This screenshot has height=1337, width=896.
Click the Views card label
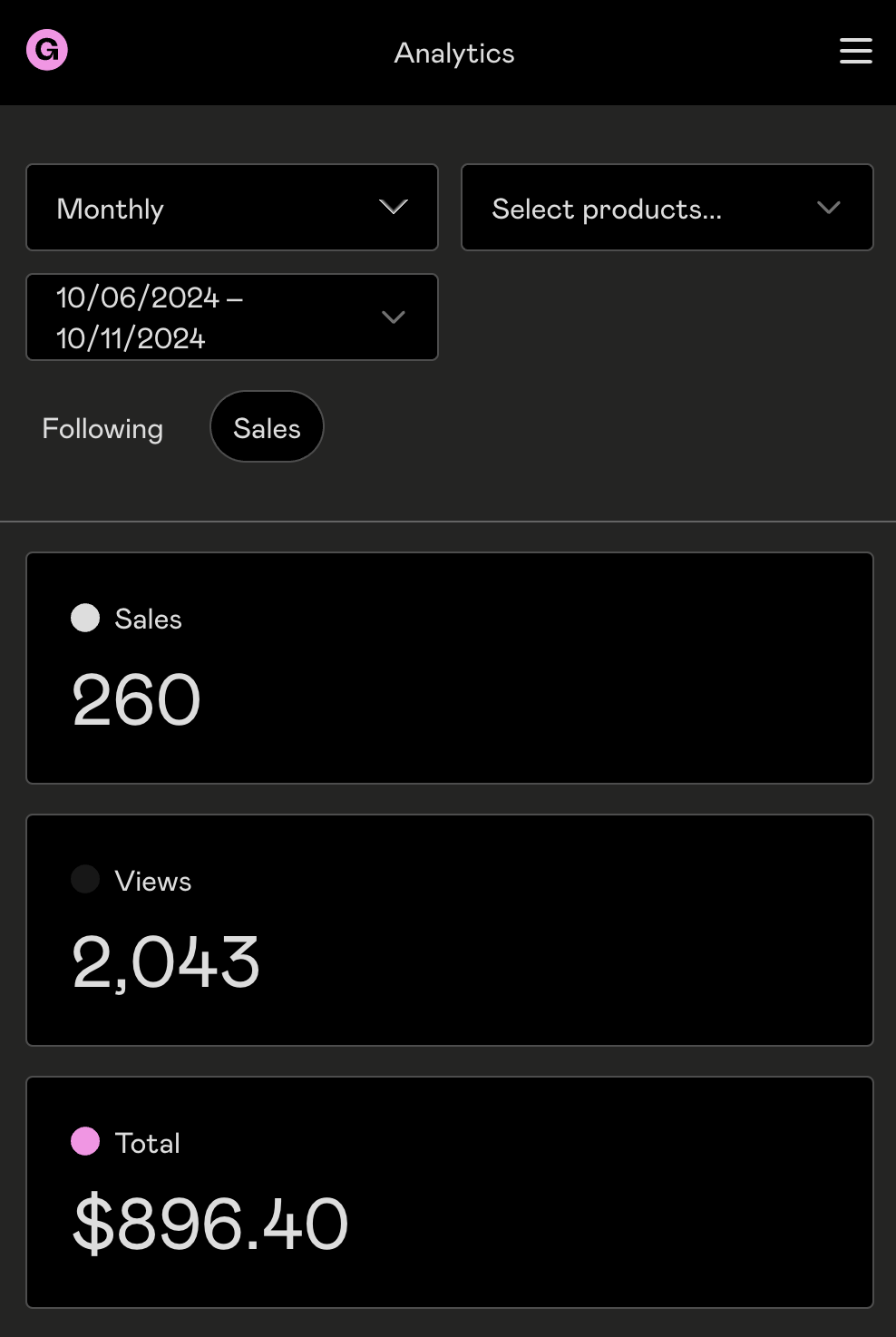tap(153, 881)
